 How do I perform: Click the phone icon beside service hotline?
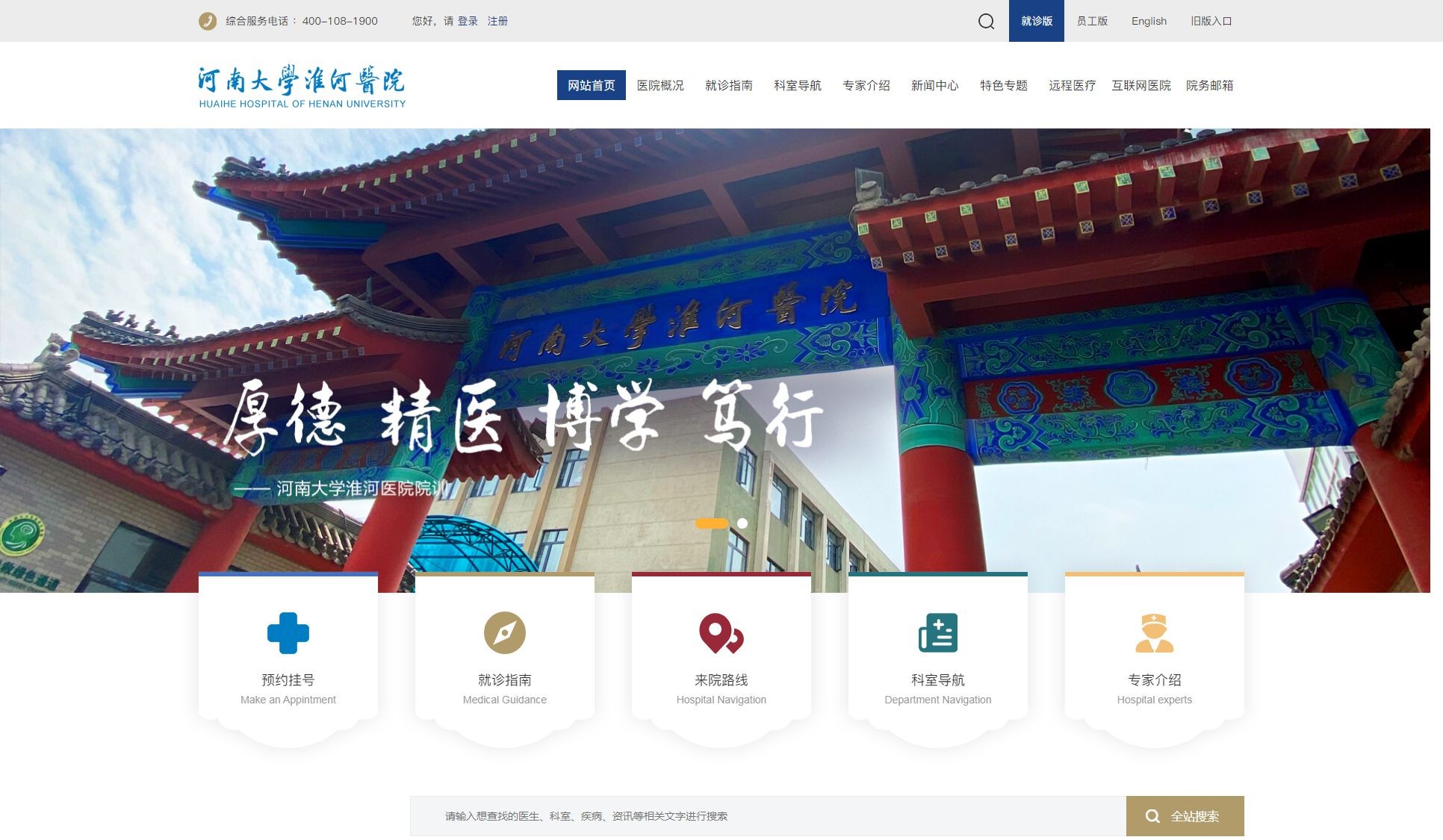point(208,21)
